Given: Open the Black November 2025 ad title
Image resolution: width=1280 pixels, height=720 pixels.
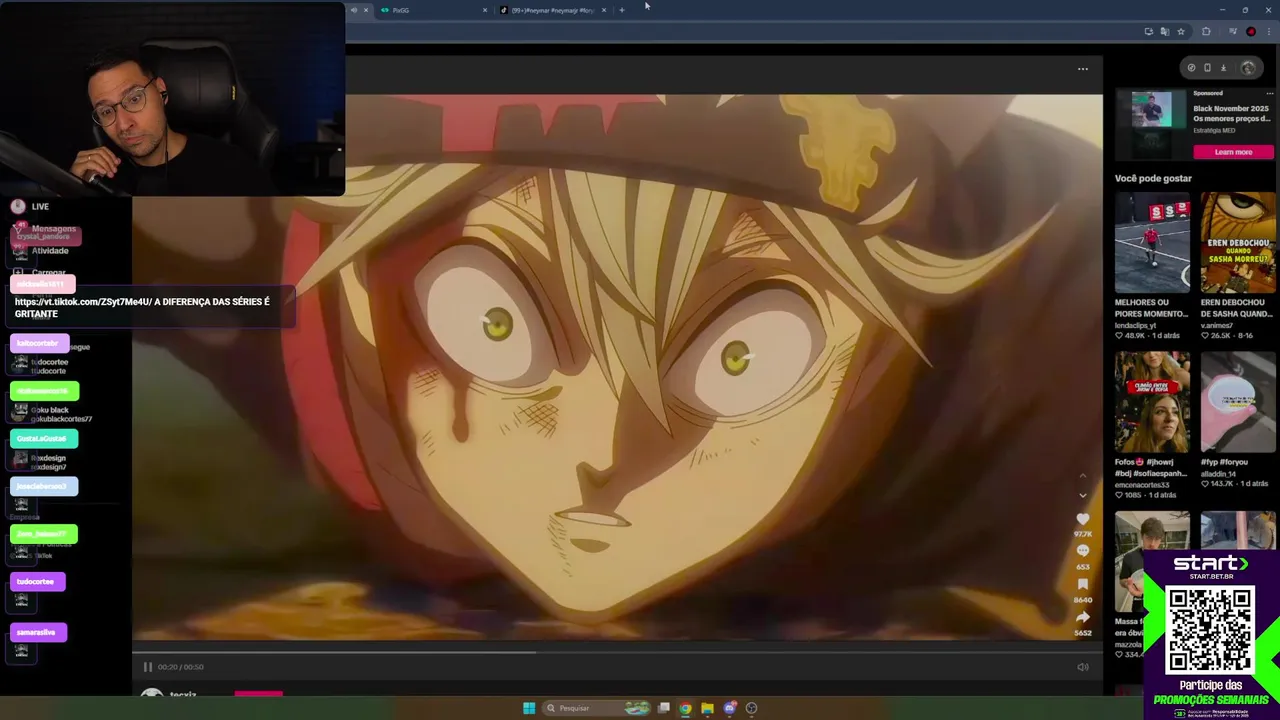Looking at the screenshot, I should [x=1231, y=113].
